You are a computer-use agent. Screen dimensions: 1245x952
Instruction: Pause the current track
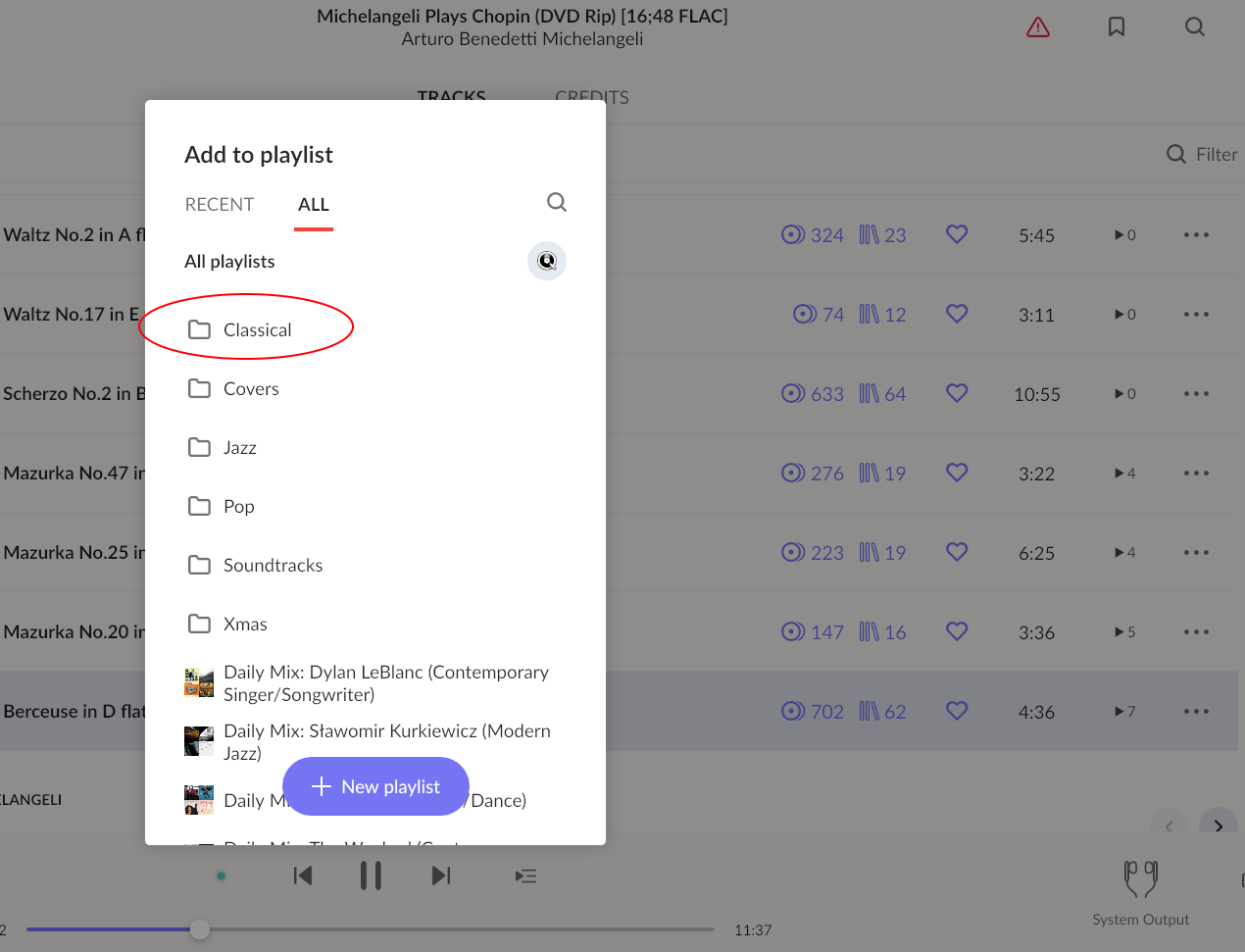(371, 876)
